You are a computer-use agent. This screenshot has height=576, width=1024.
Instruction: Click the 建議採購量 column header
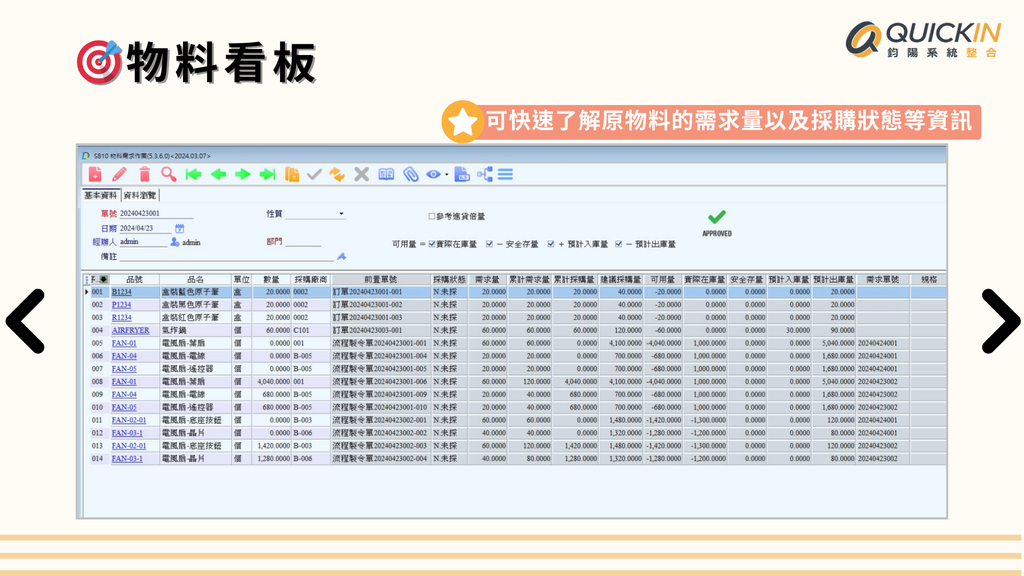click(621, 280)
